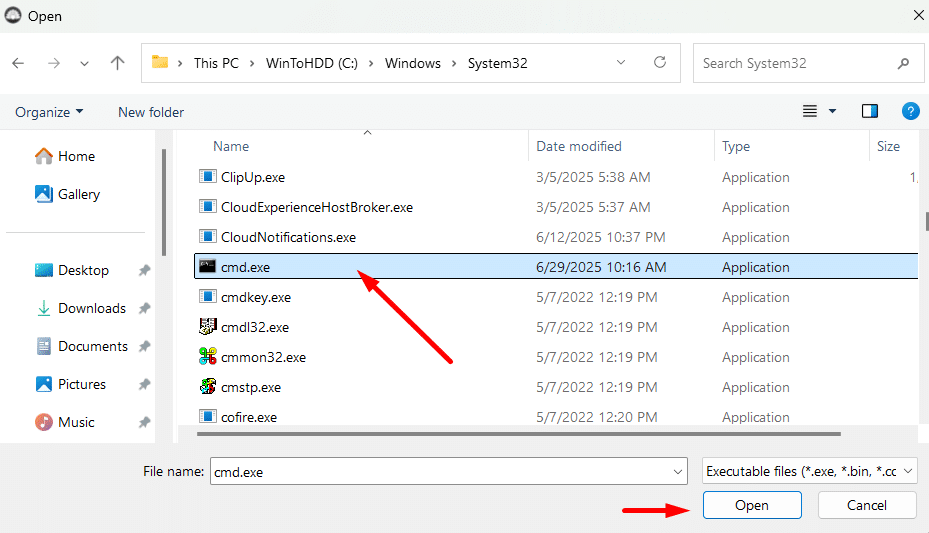Open Home in the navigation pane
The width and height of the screenshot is (929, 533).
click(x=65, y=156)
